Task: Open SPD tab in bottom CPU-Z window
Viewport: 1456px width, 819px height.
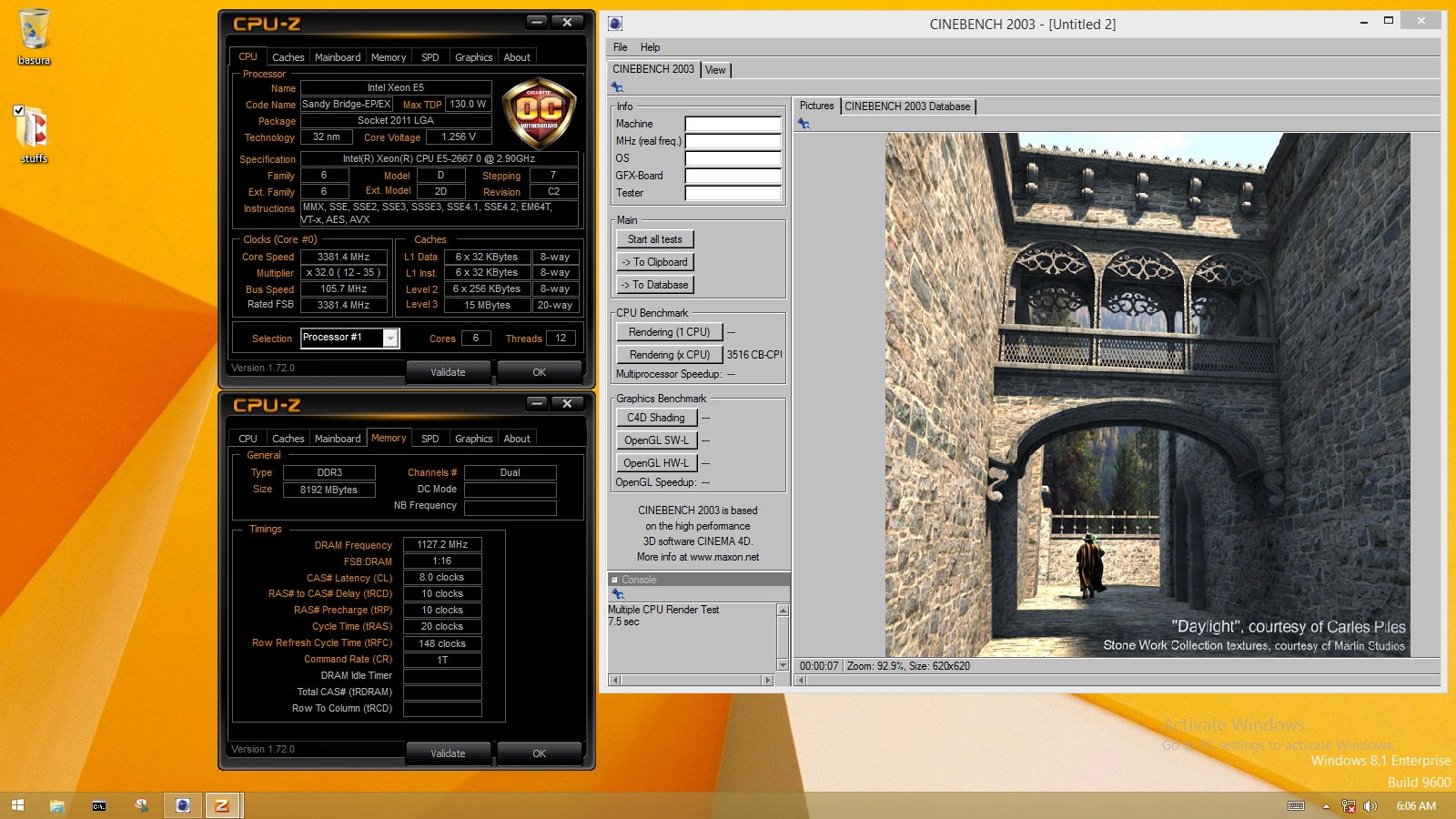Action: (430, 439)
